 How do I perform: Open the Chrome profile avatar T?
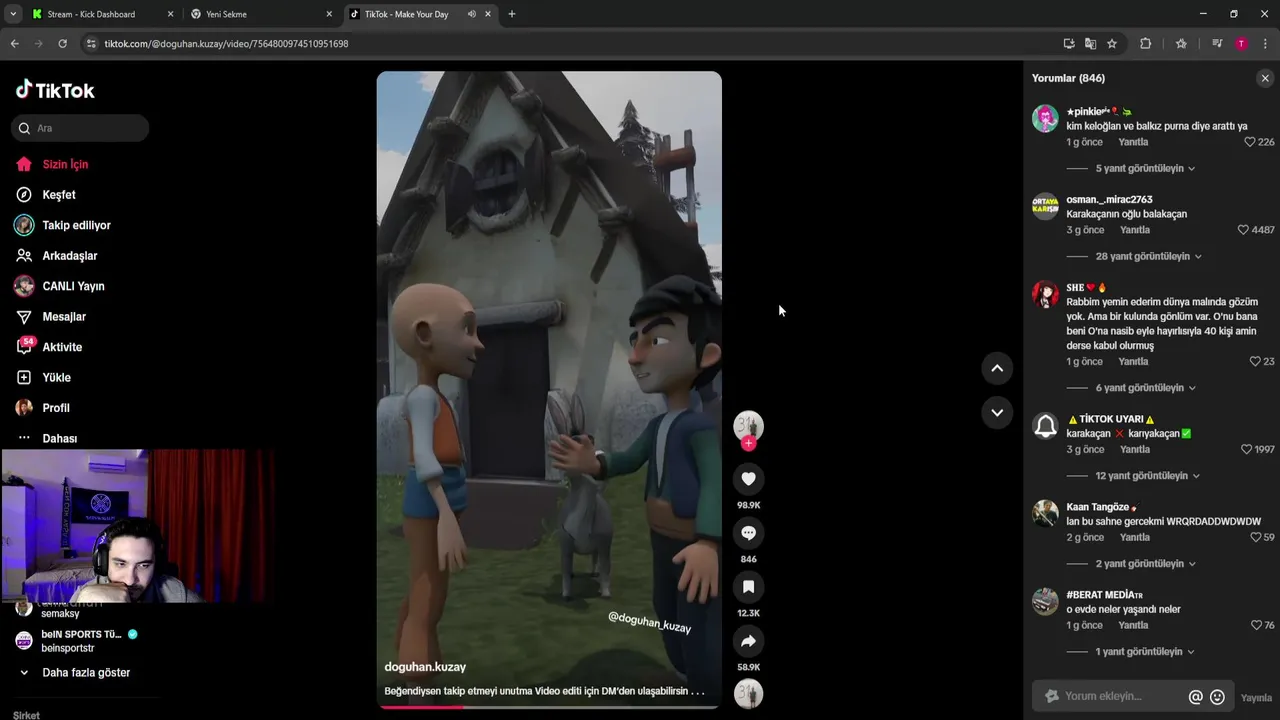[1241, 44]
